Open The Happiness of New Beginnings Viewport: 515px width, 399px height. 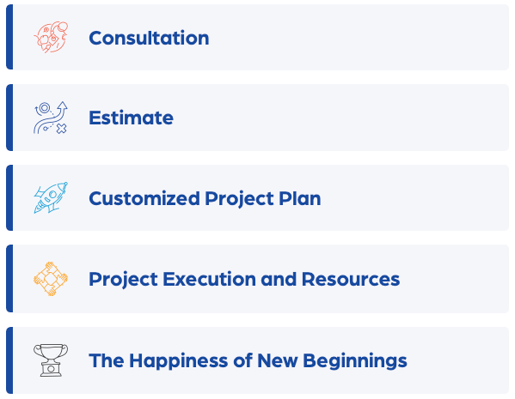(248, 361)
